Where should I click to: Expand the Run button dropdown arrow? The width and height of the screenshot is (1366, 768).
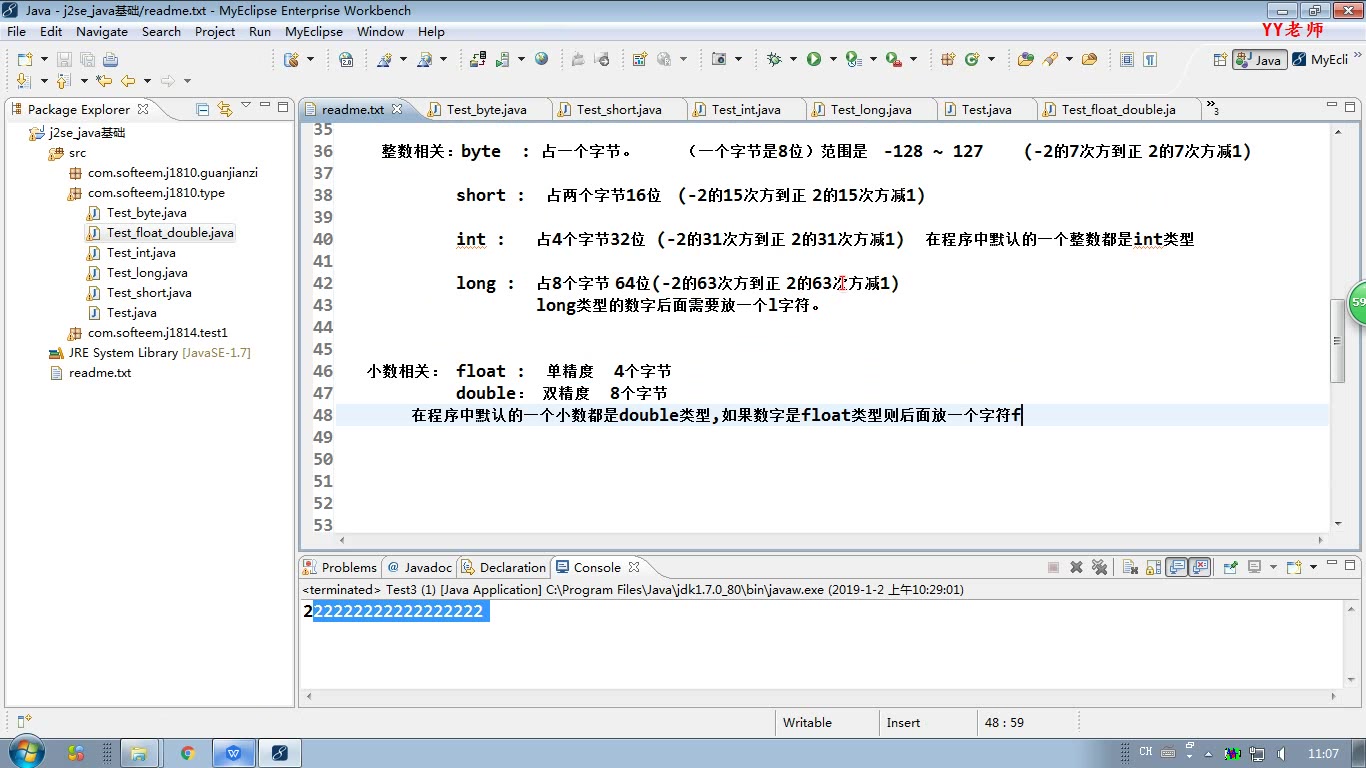click(833, 59)
